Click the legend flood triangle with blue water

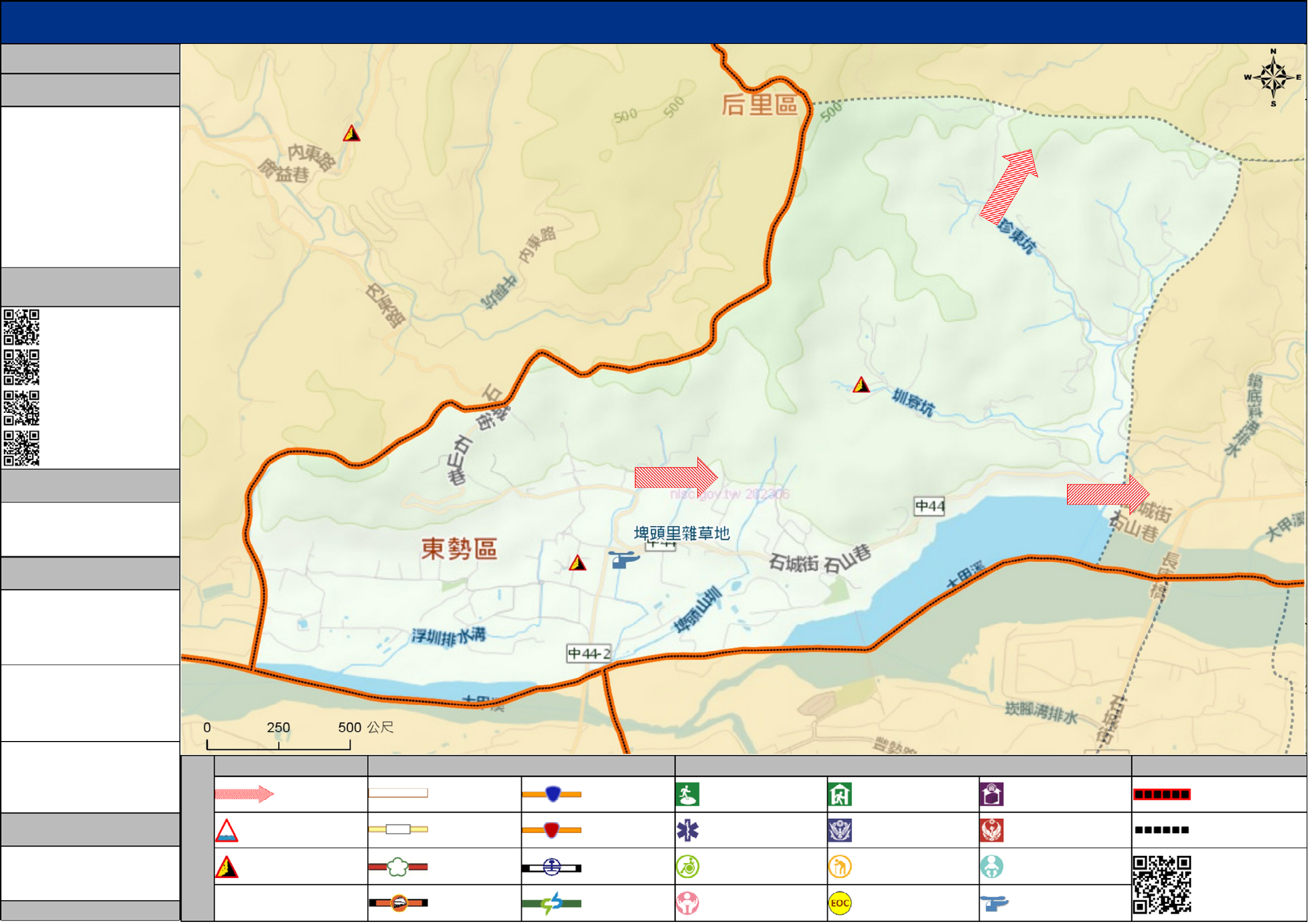[226, 831]
